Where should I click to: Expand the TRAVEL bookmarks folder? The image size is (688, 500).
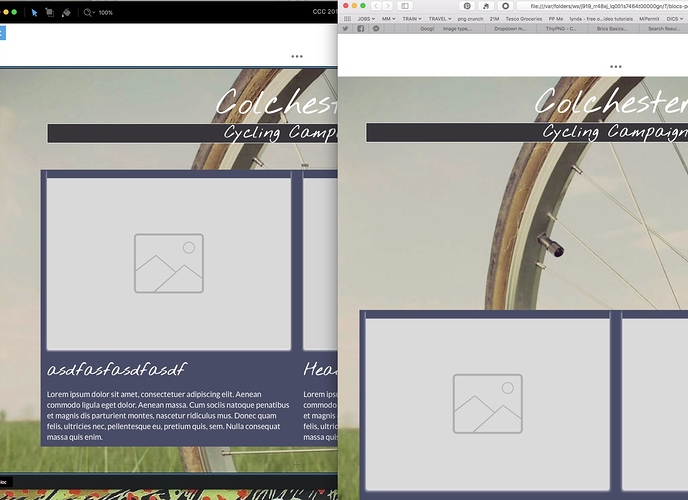[441, 18]
